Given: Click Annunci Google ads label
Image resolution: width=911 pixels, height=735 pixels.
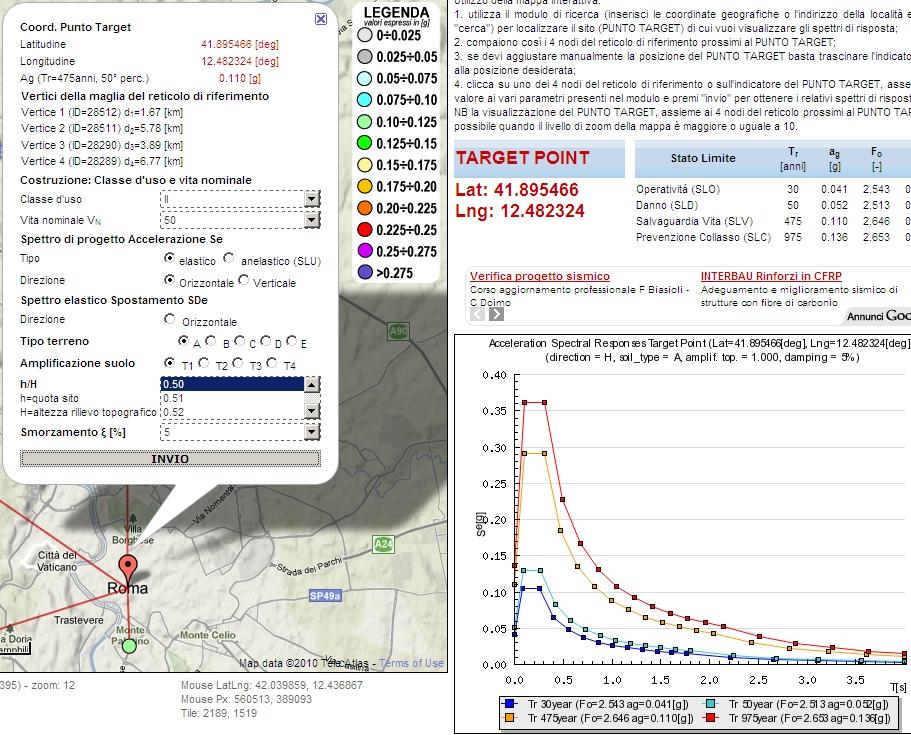Looking at the screenshot, I should click(x=879, y=315).
